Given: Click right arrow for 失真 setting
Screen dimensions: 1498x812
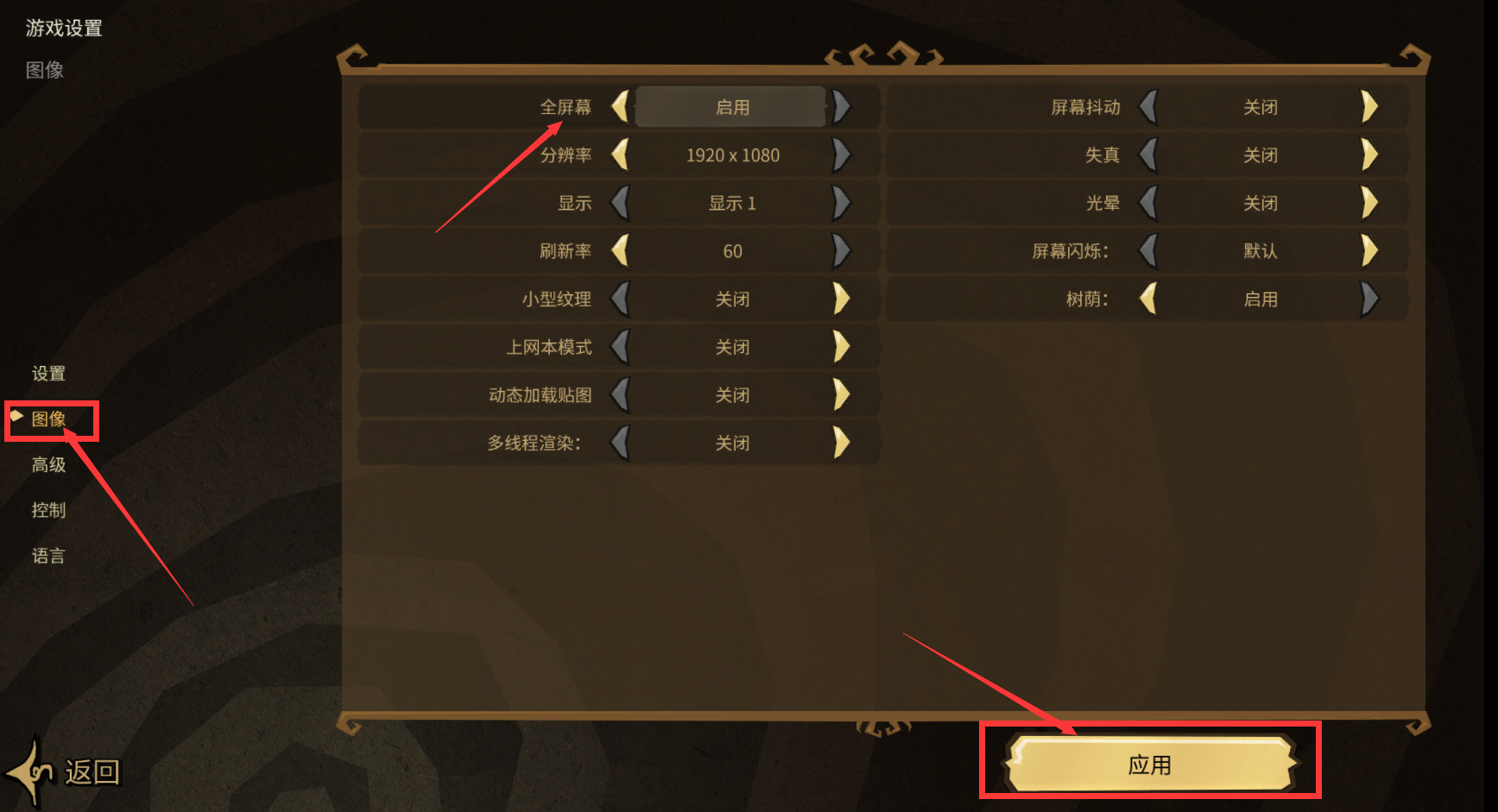Looking at the screenshot, I should [1369, 155].
